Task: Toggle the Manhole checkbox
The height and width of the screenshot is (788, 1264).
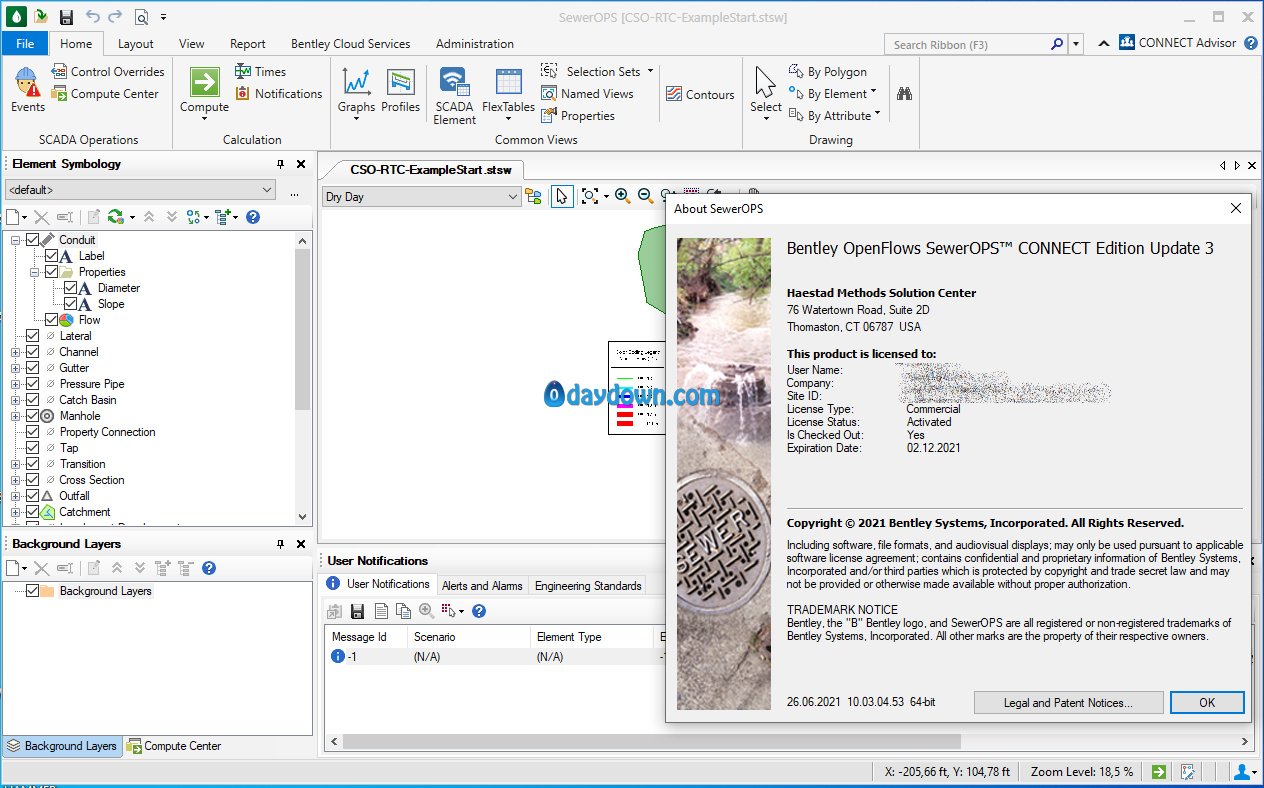Action: [x=32, y=416]
